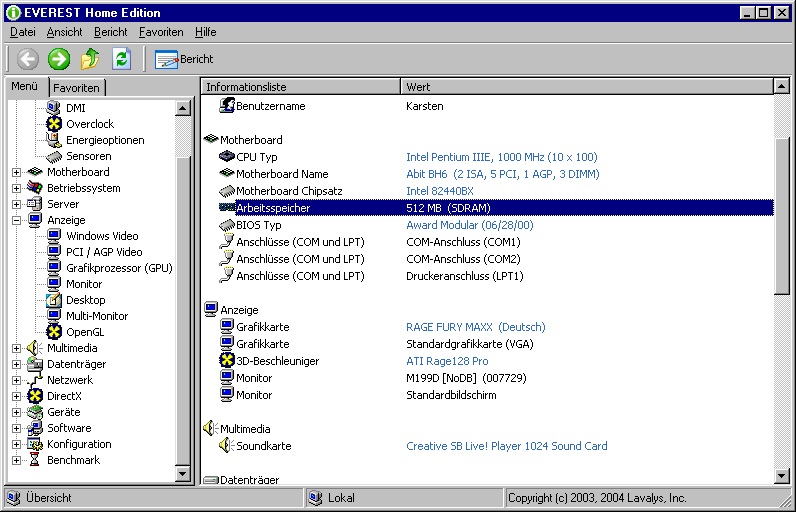
Task: Open the Award Modular BIOS link
Action: (x=470, y=225)
